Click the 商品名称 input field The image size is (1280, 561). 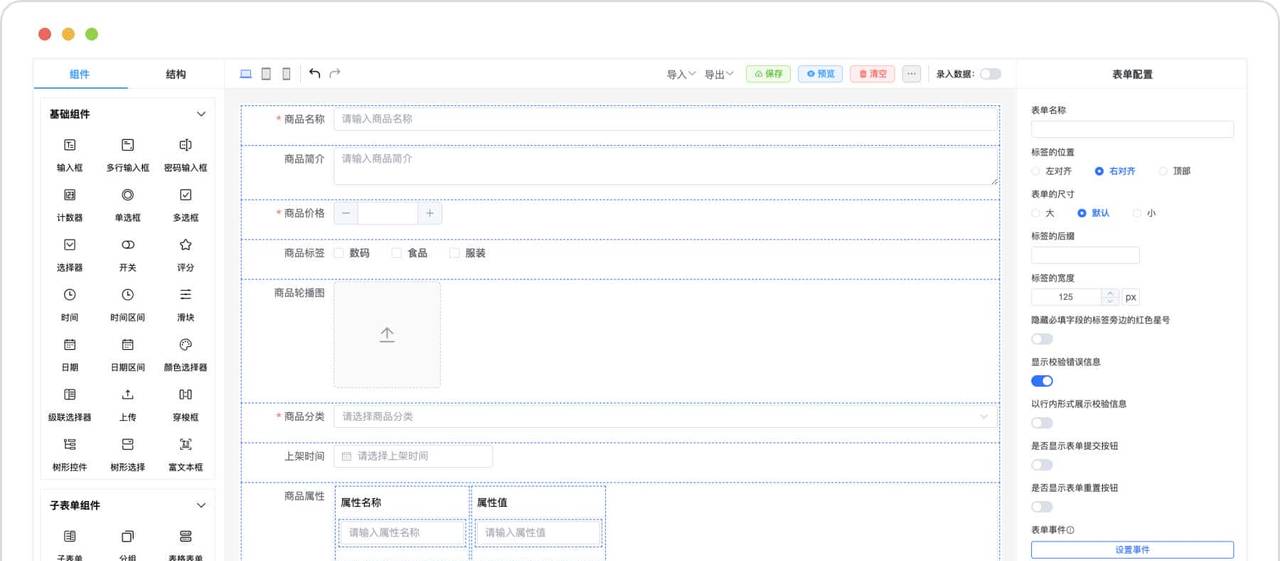(x=665, y=119)
